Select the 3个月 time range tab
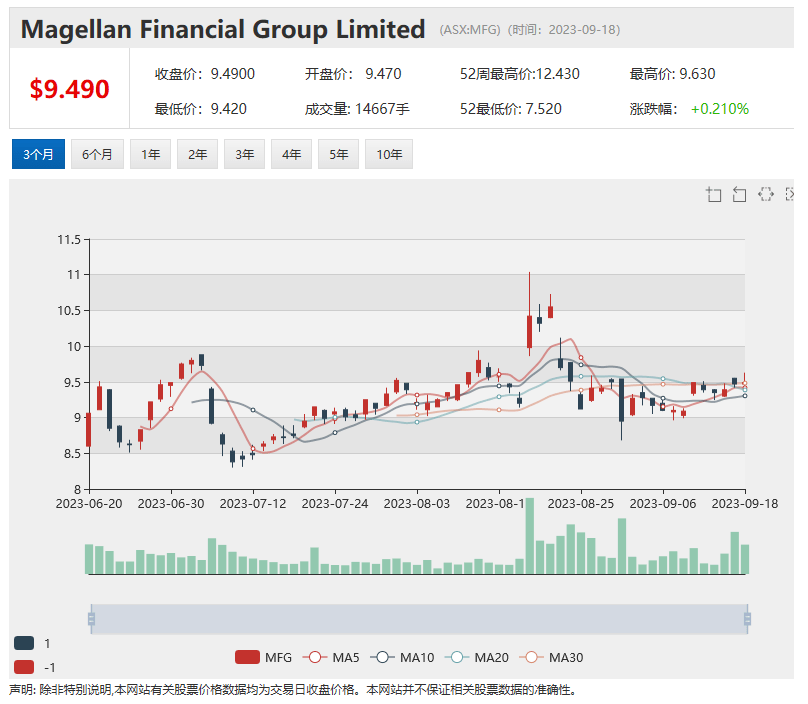808x704 pixels. click(x=38, y=154)
